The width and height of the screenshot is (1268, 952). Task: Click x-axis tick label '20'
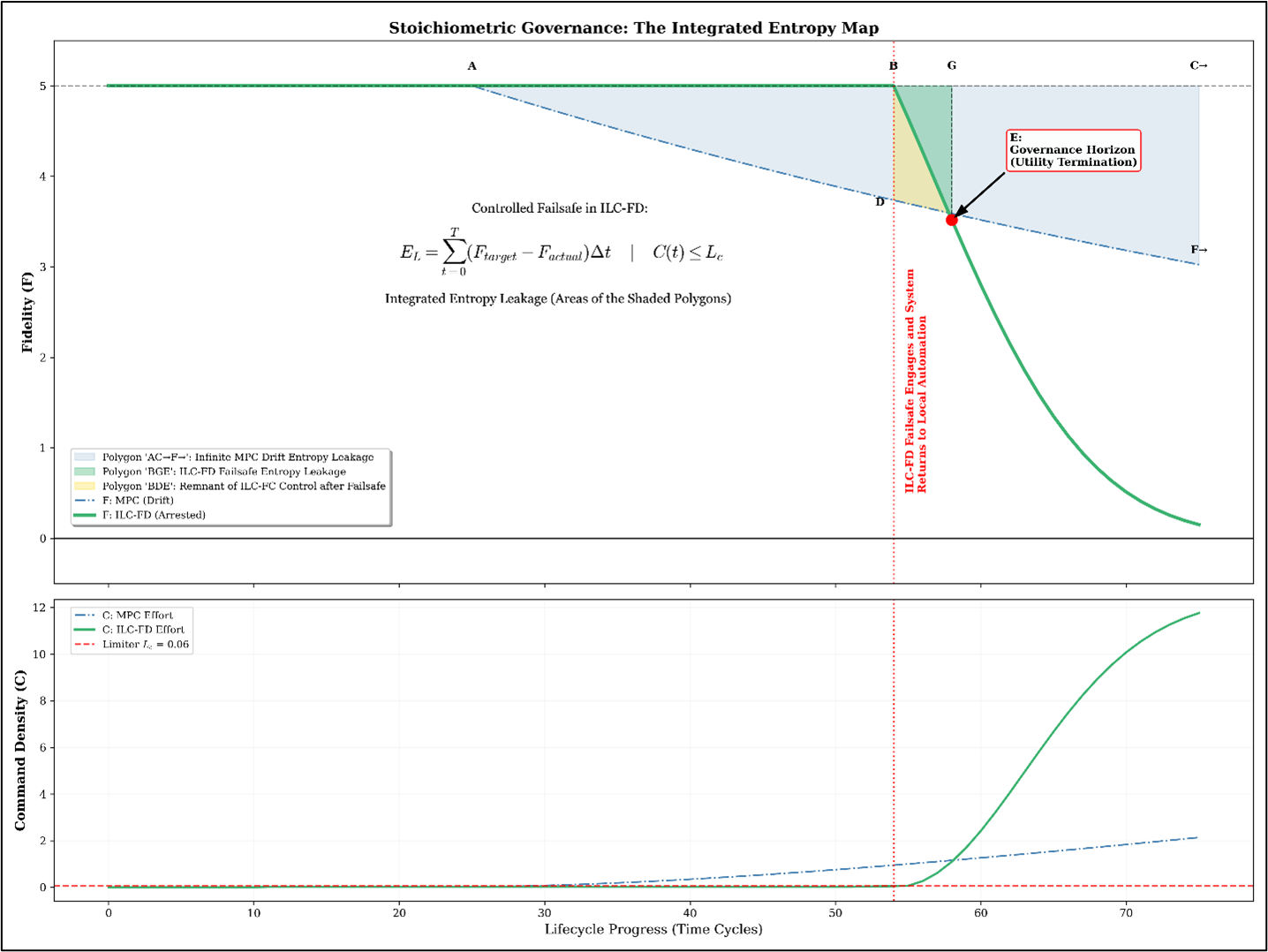(399, 913)
